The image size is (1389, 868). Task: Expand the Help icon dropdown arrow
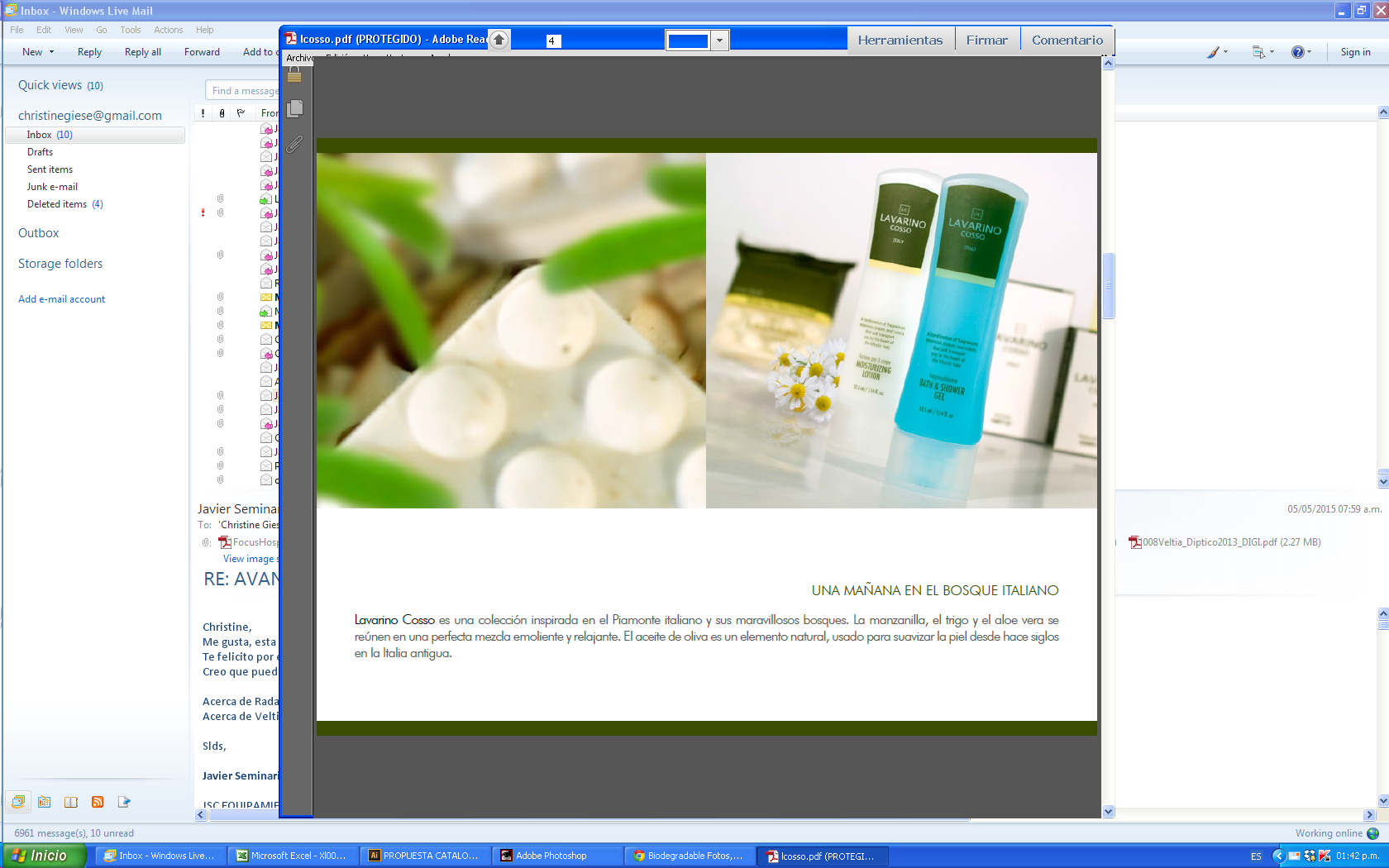tap(1310, 52)
